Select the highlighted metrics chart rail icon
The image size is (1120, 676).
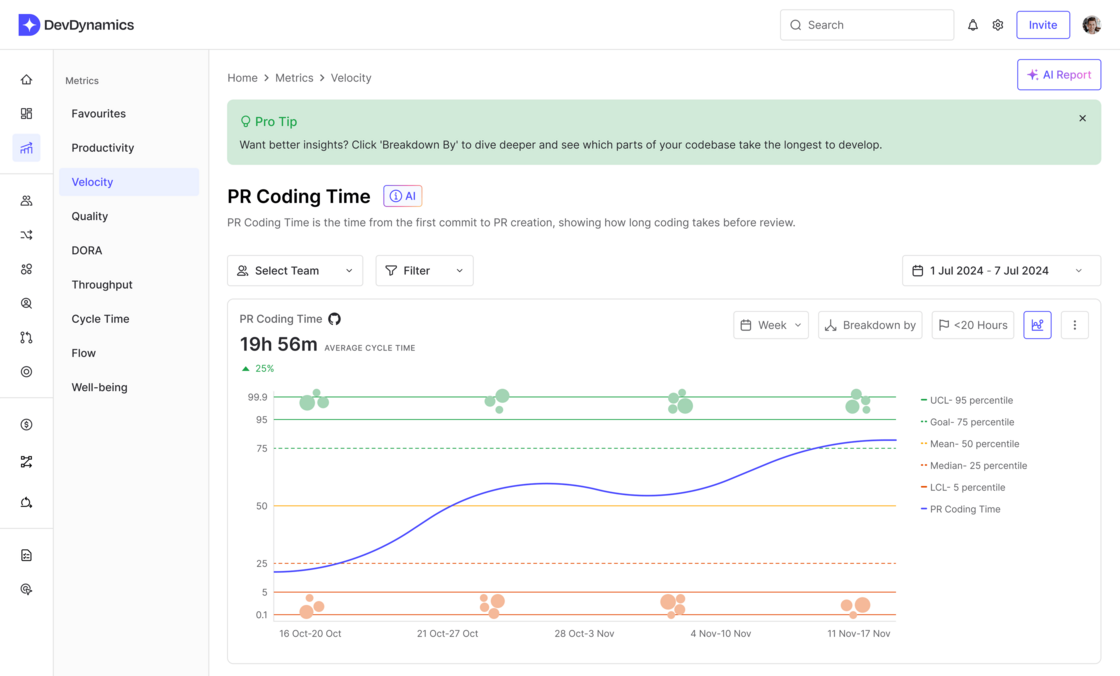pos(26,148)
